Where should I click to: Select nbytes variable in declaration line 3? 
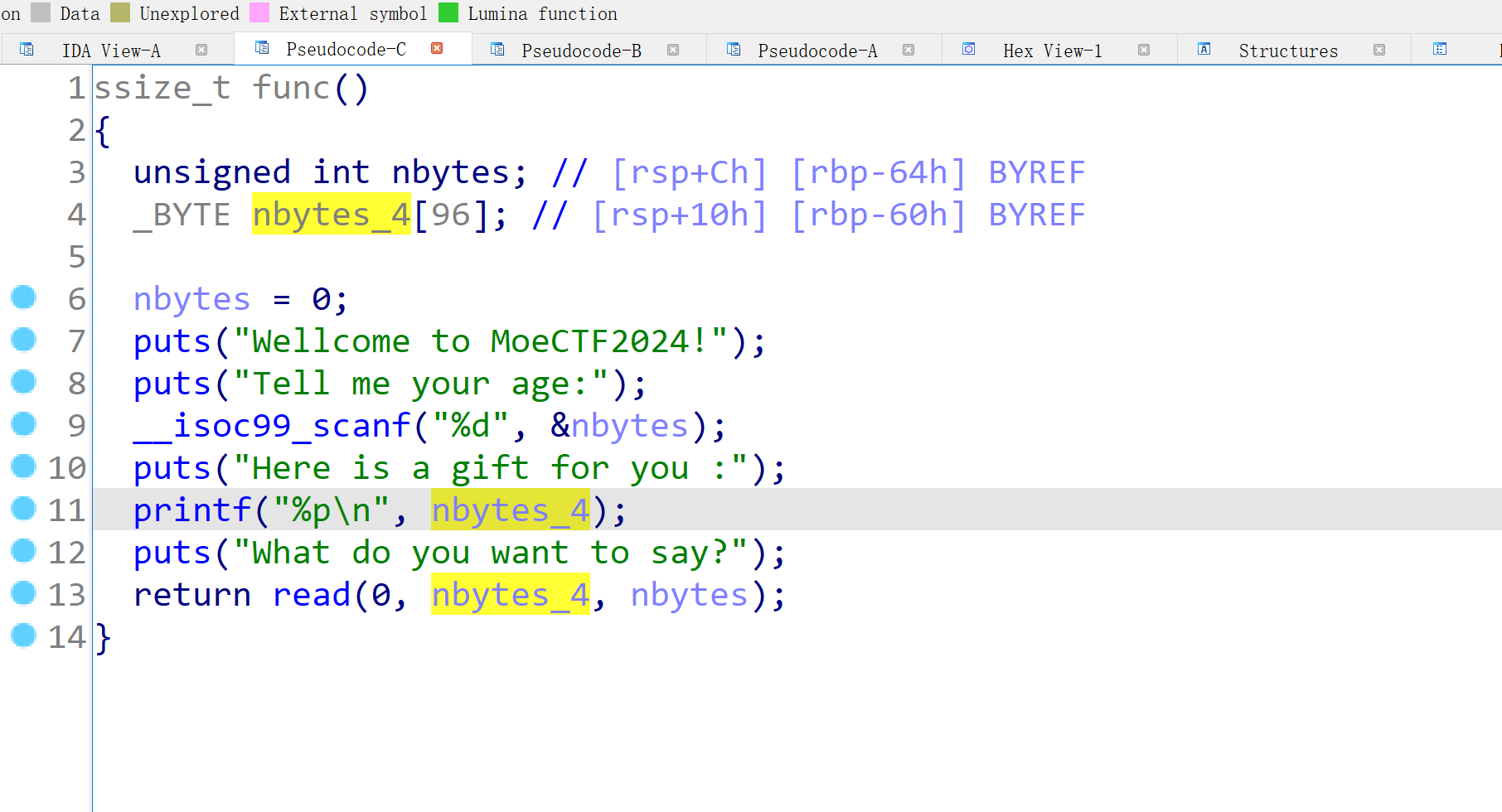click(x=451, y=172)
